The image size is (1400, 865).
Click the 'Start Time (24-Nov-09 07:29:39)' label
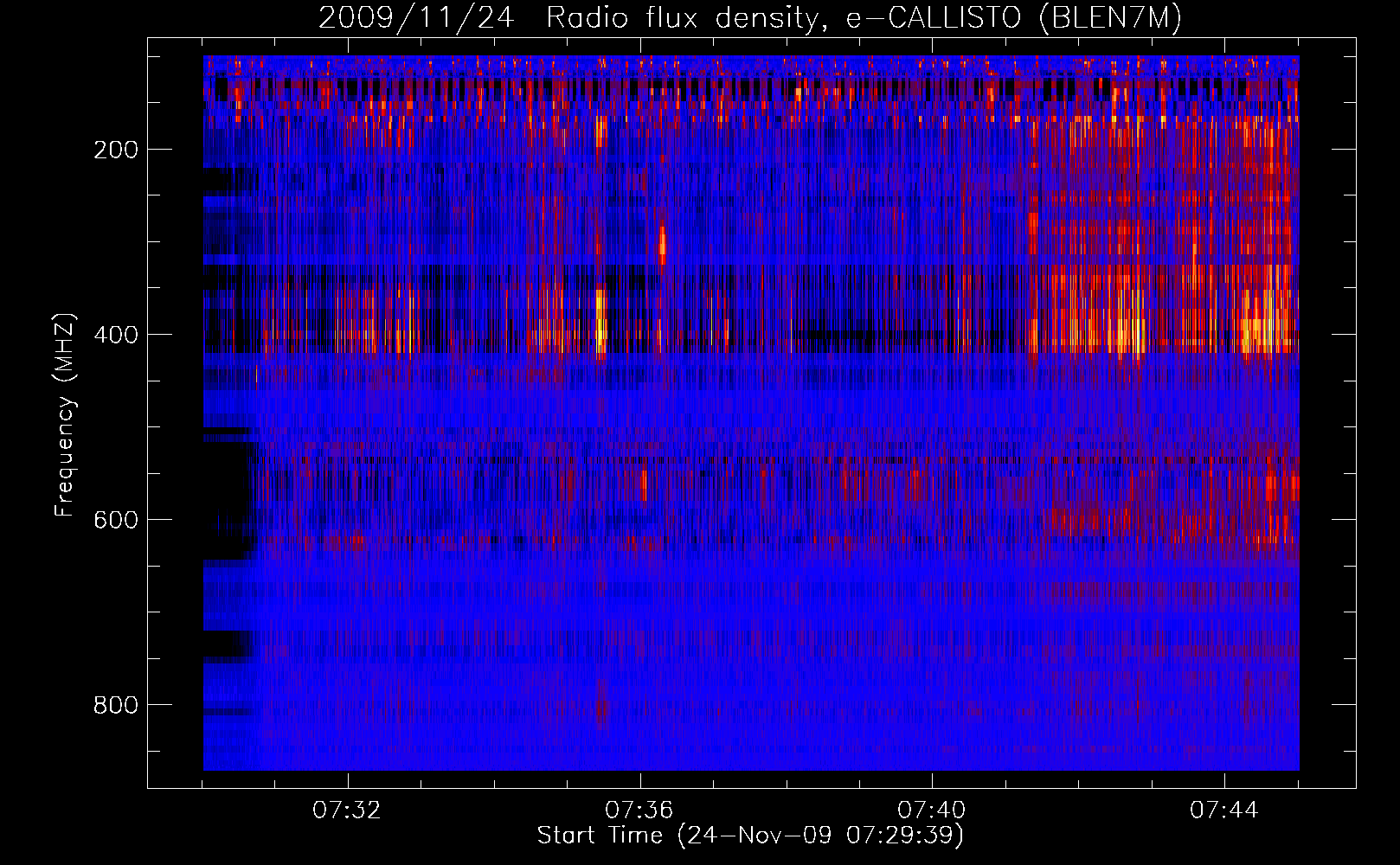point(750,835)
